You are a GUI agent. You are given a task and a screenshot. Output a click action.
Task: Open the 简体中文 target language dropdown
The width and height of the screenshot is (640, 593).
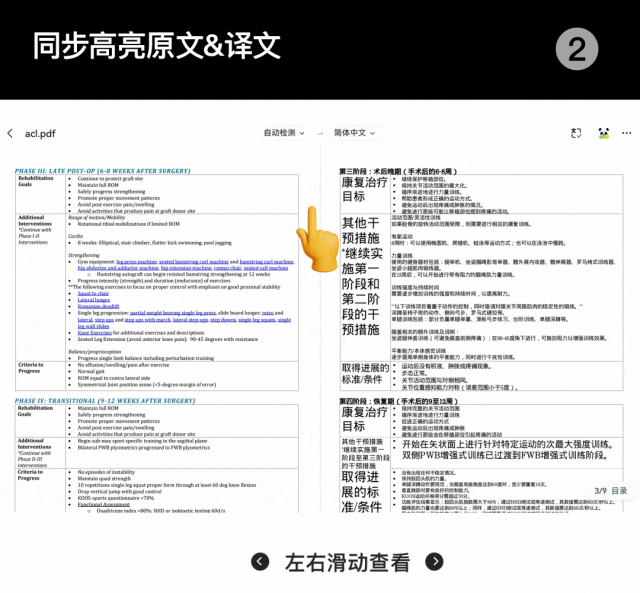tap(354, 133)
